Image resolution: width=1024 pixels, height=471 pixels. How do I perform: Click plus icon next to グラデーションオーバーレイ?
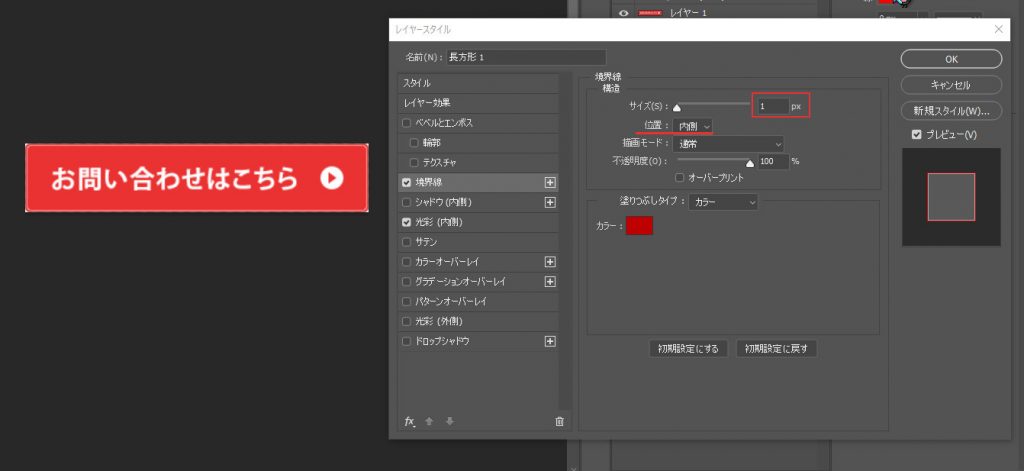(549, 282)
